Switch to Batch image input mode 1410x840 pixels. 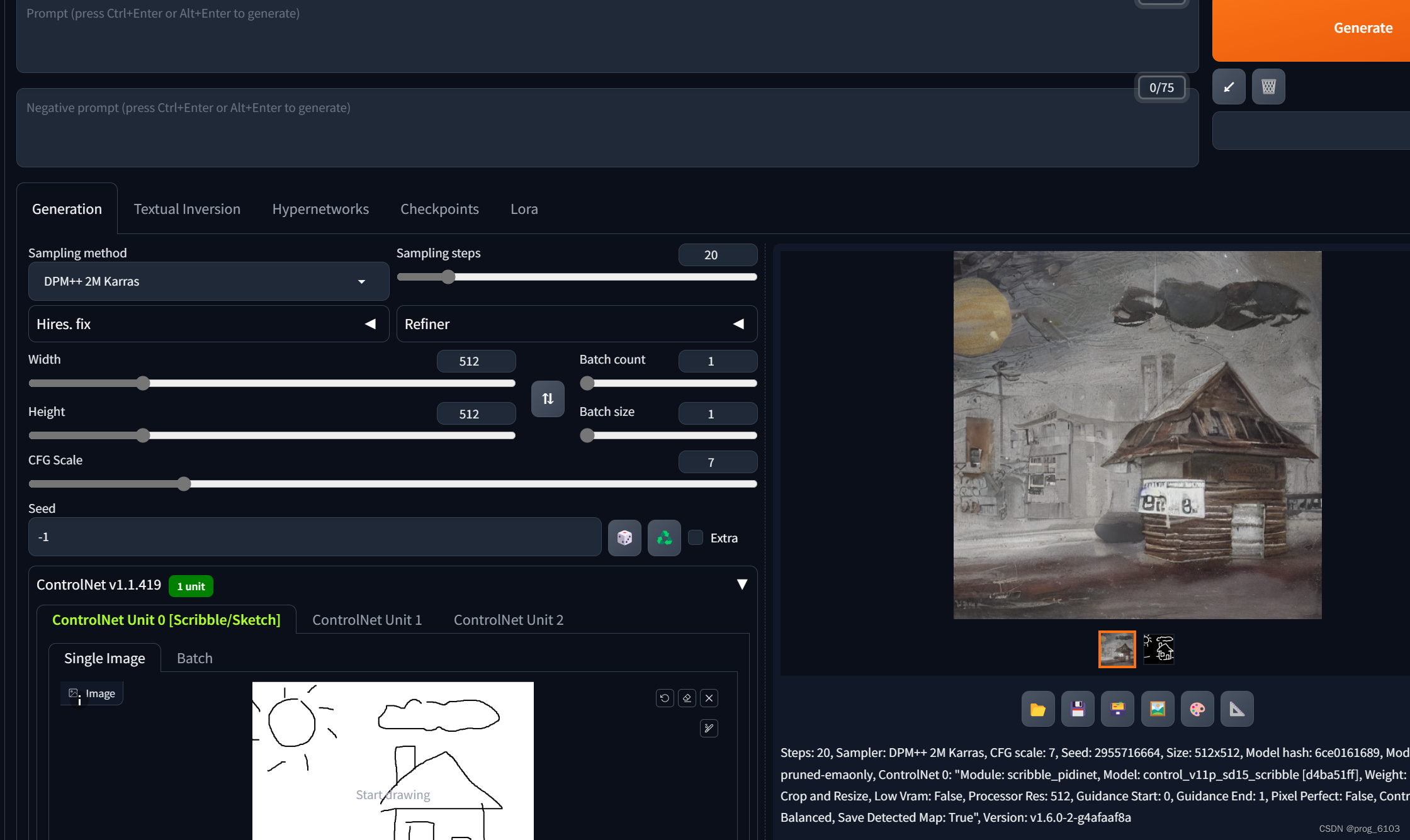pyautogui.click(x=194, y=657)
